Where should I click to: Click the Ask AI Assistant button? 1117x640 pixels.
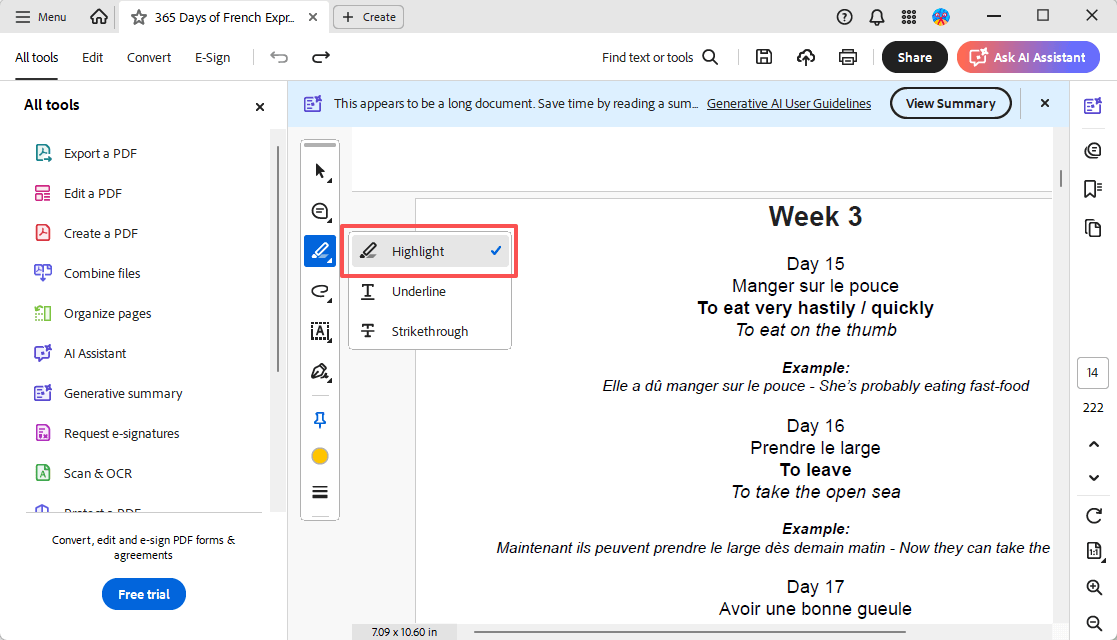1028,57
